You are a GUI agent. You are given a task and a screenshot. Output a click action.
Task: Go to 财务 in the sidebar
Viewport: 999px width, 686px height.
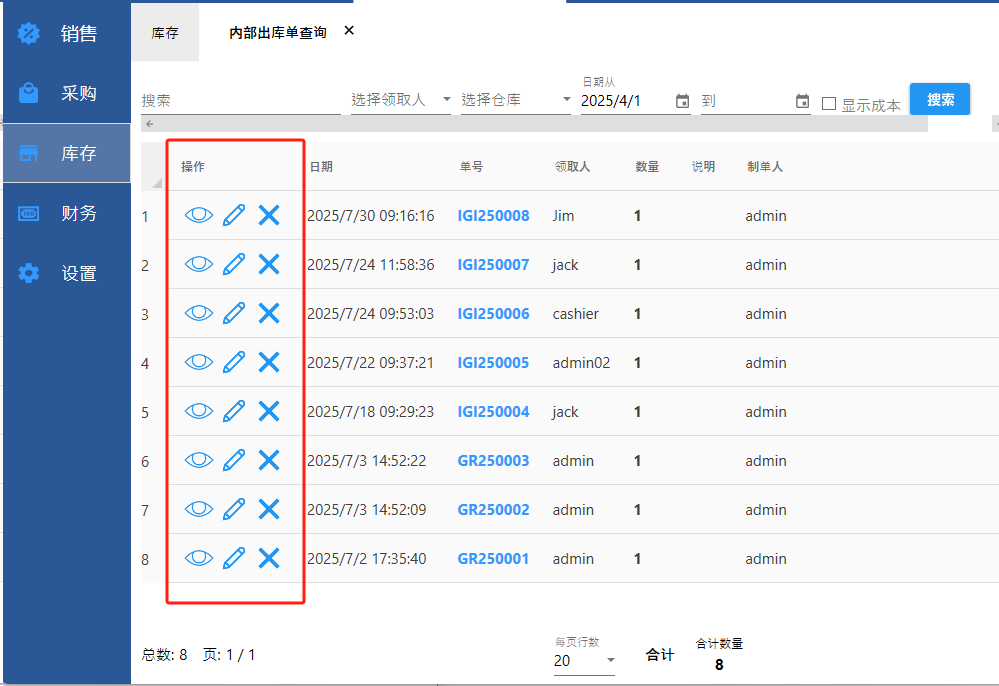[x=66, y=213]
